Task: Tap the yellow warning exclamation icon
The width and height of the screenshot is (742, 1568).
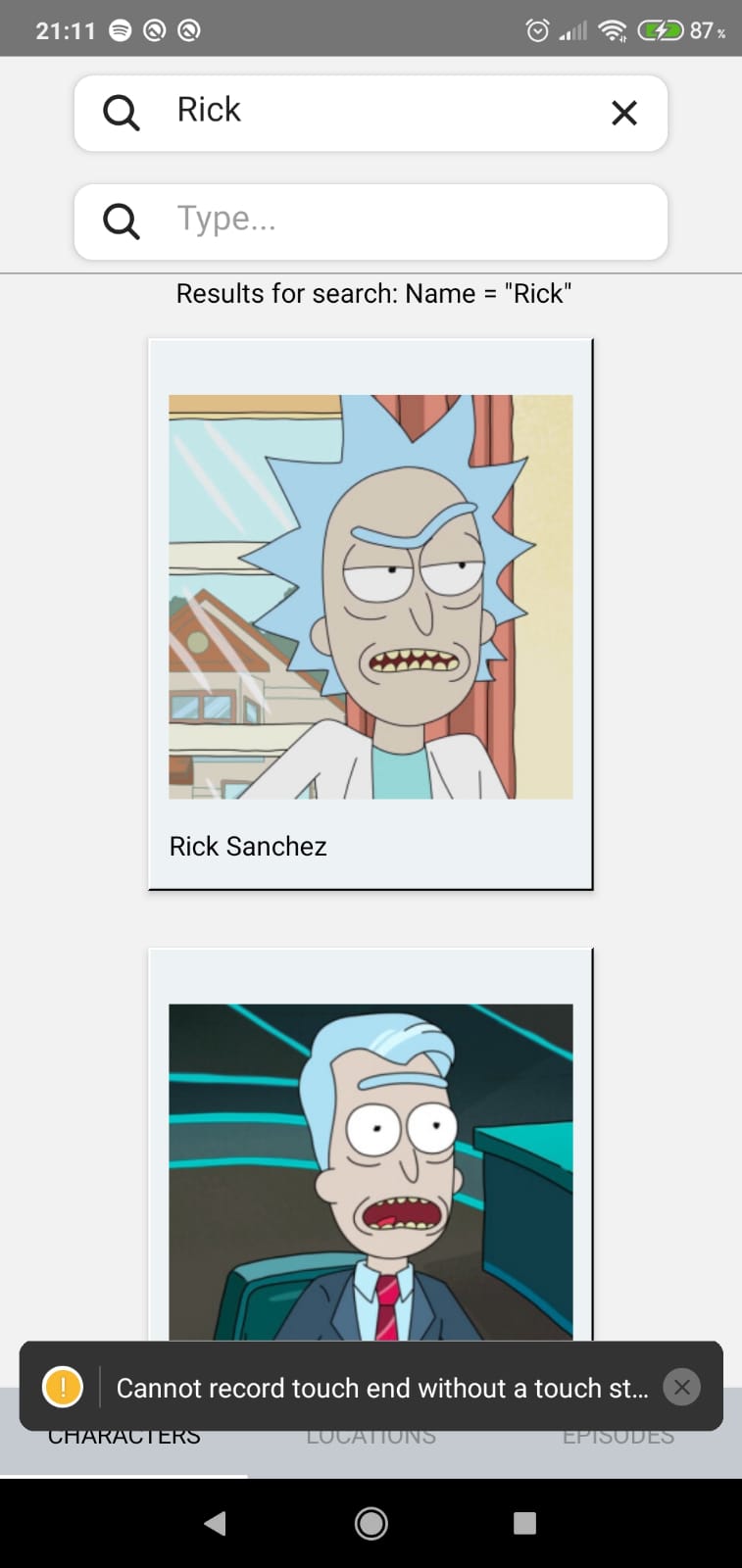Action: (x=63, y=1387)
